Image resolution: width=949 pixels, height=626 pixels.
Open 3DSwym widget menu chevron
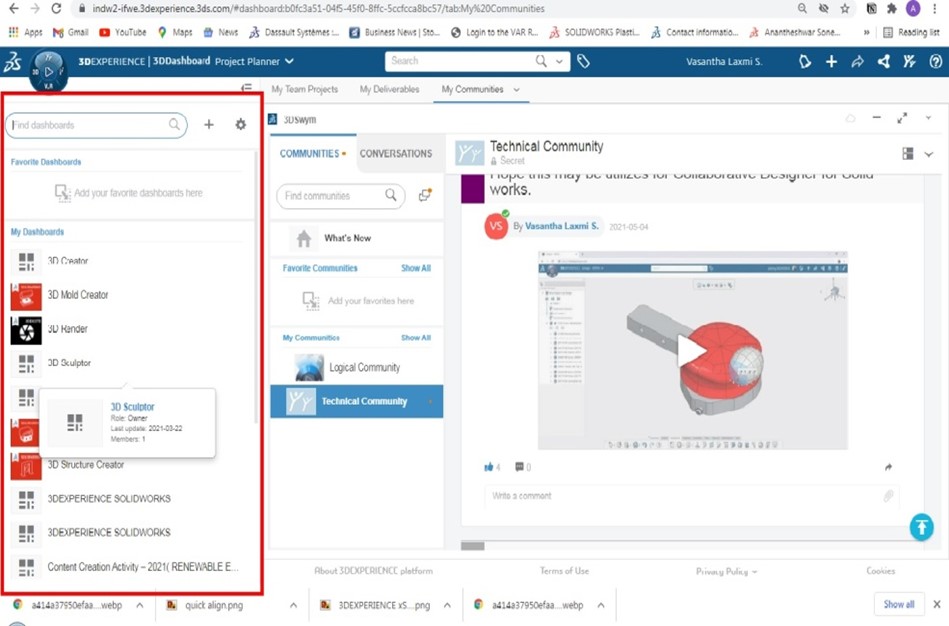pyautogui.click(x=928, y=118)
